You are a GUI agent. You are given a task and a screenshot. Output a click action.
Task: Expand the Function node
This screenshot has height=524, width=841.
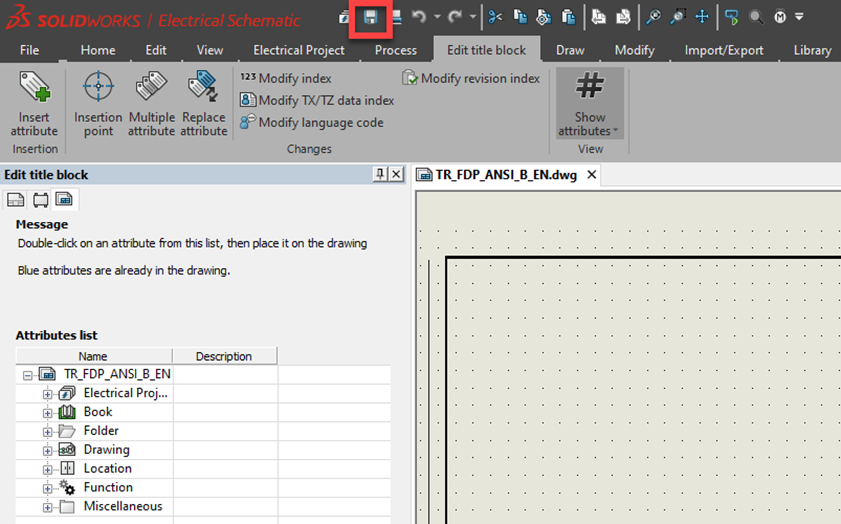pos(47,489)
